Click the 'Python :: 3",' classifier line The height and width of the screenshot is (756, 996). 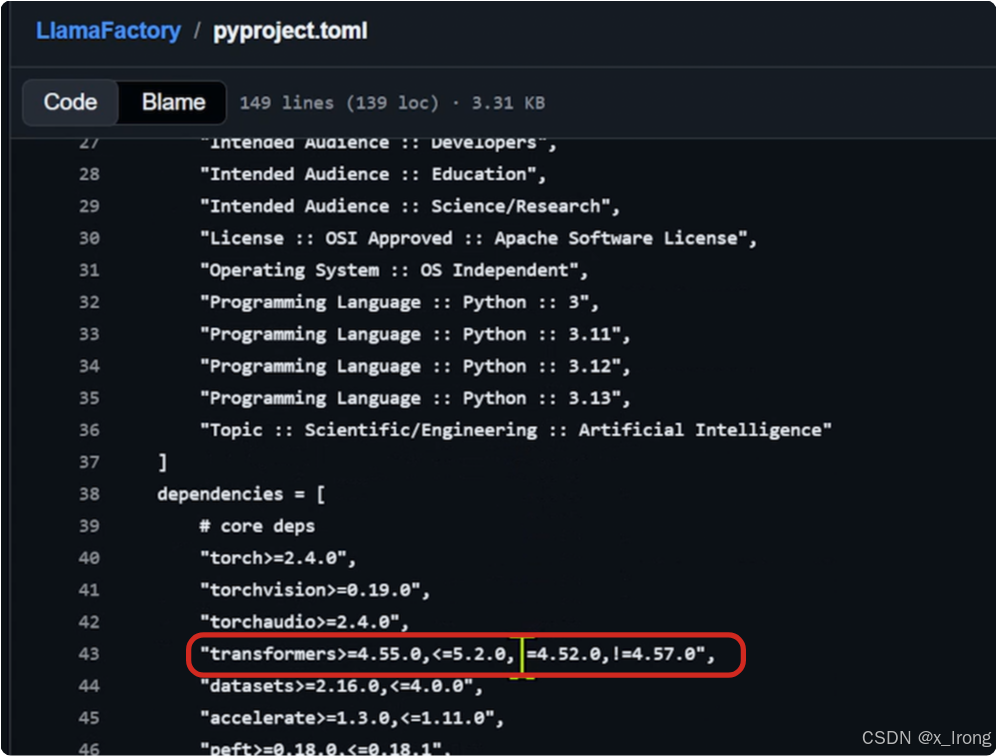point(399,303)
